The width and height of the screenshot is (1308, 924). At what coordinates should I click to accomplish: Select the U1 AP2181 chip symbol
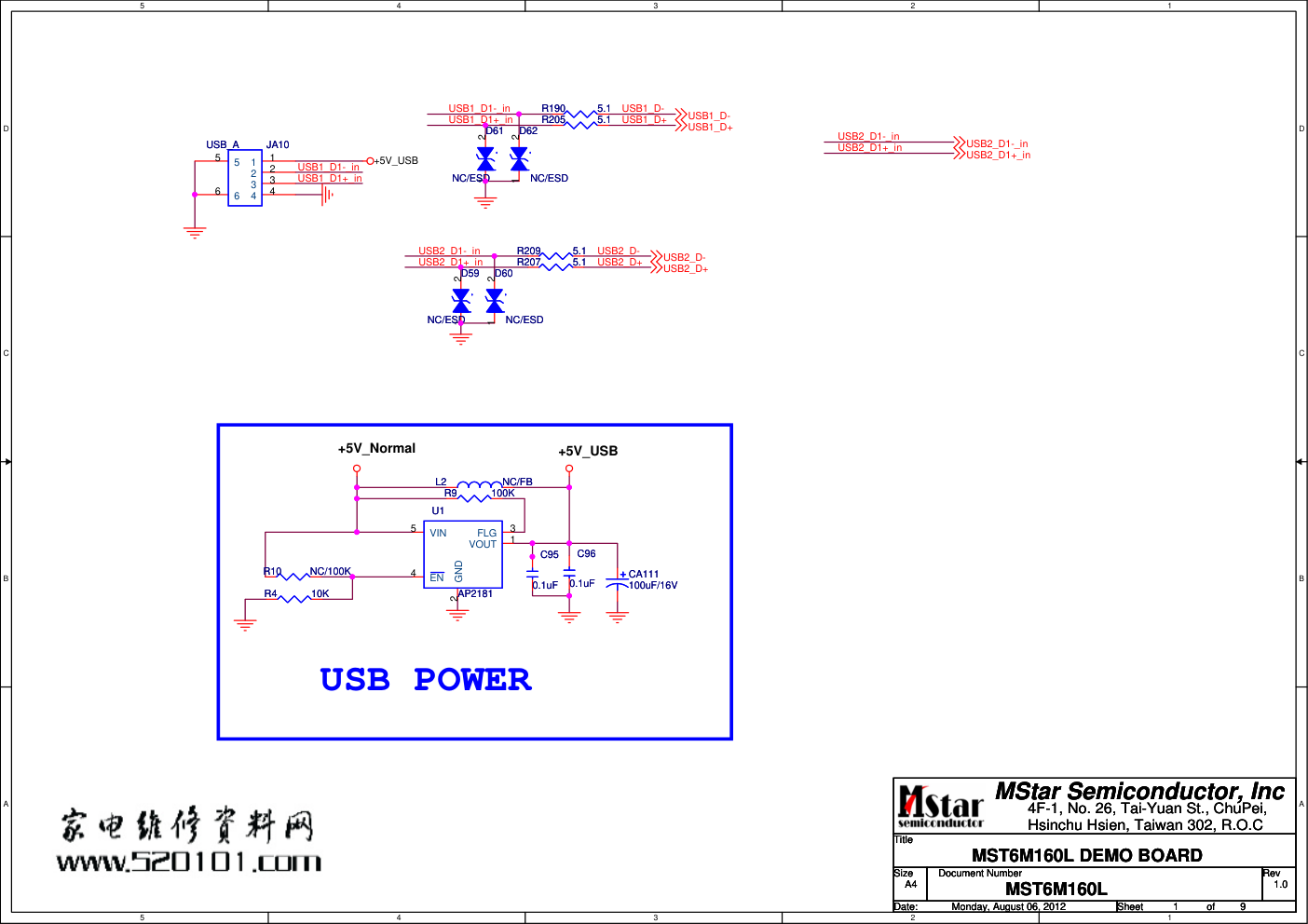click(464, 555)
